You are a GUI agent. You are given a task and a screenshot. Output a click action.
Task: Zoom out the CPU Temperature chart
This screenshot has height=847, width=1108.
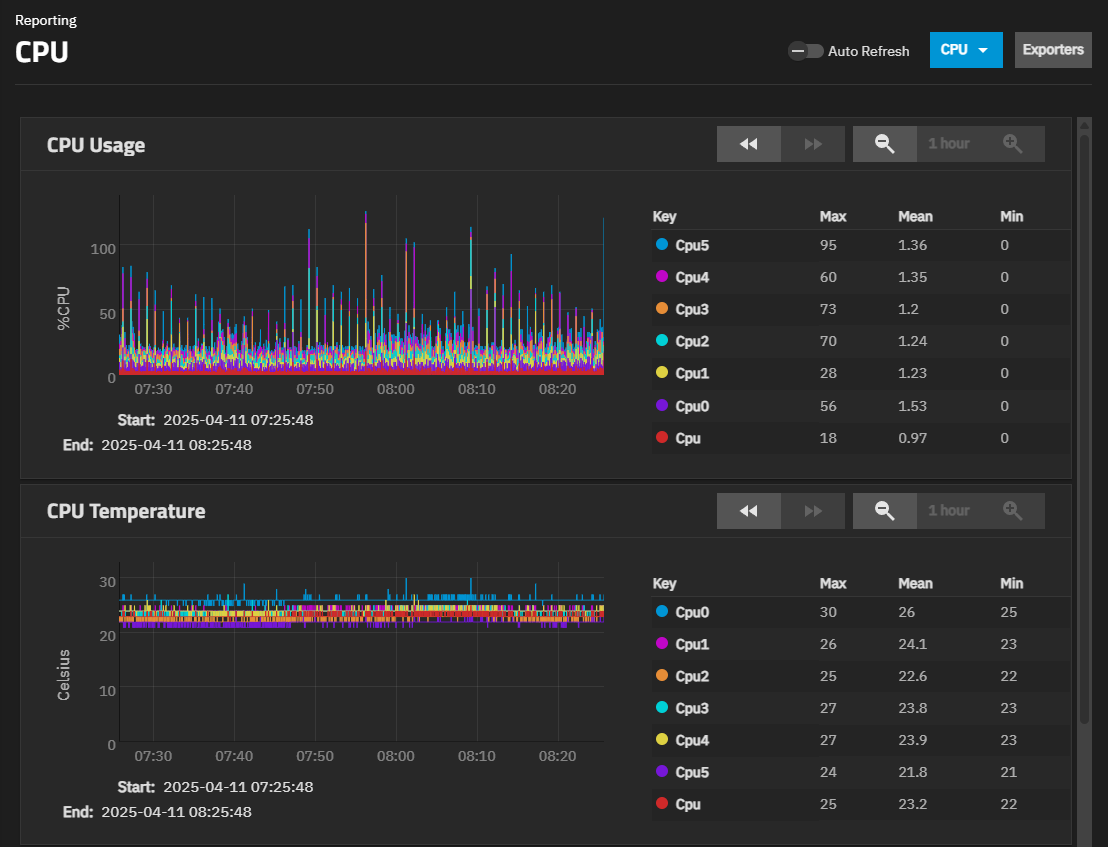pos(884,511)
